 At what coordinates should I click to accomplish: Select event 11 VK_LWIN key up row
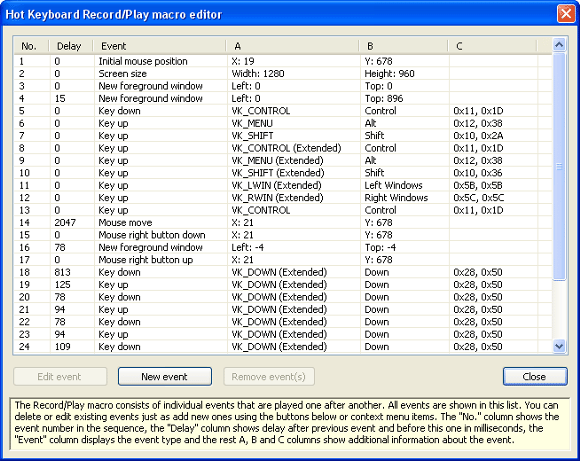283,185
